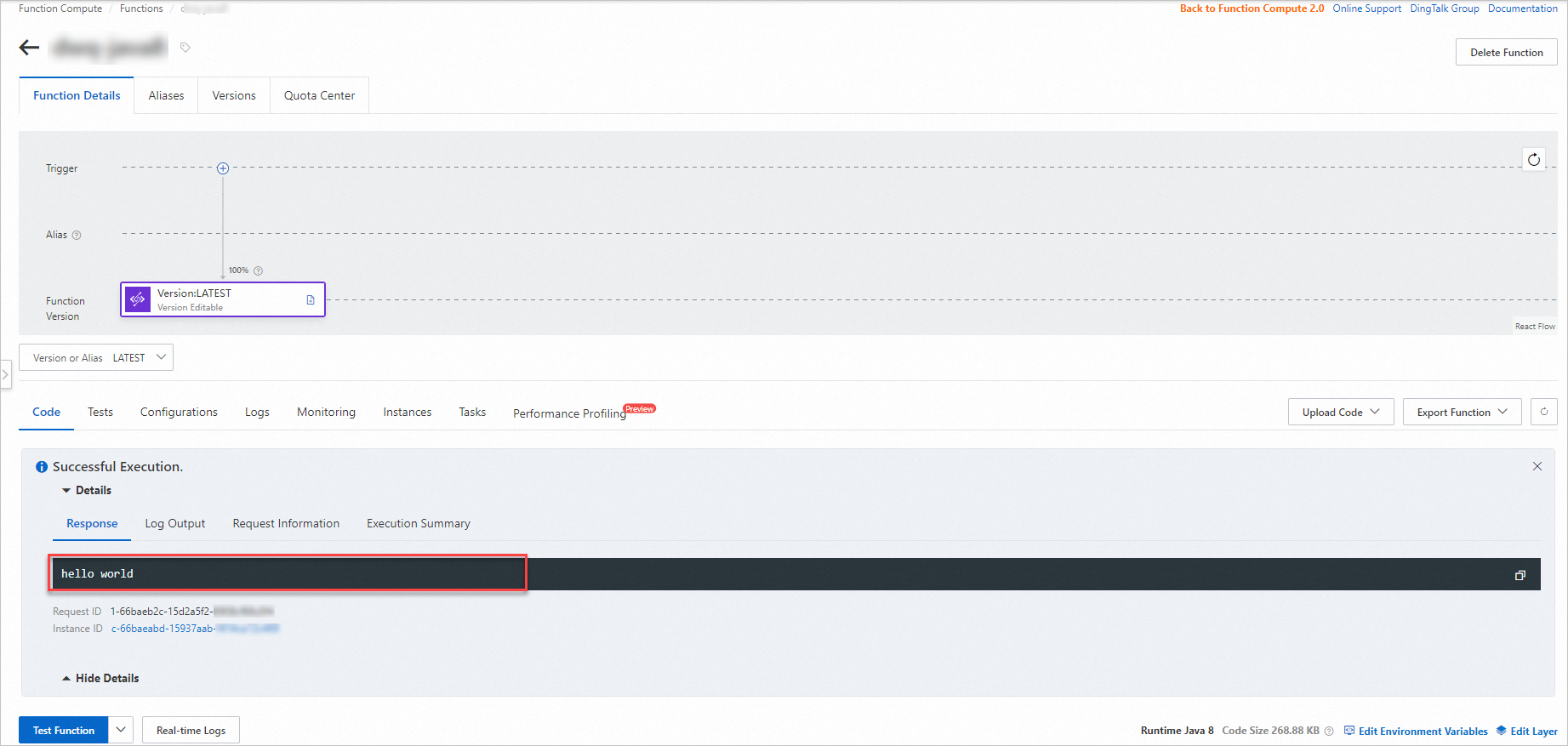Click Back to Function Compute 2.0 link

tap(1252, 9)
